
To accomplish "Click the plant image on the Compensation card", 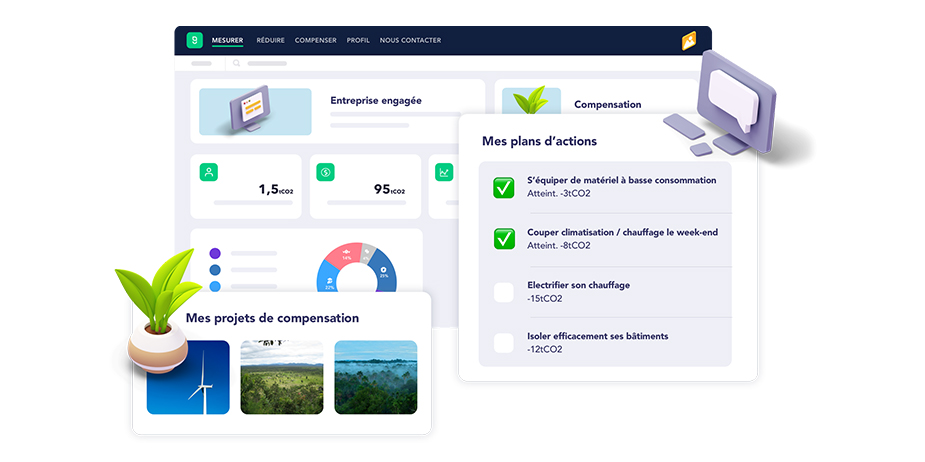I will [530, 101].
